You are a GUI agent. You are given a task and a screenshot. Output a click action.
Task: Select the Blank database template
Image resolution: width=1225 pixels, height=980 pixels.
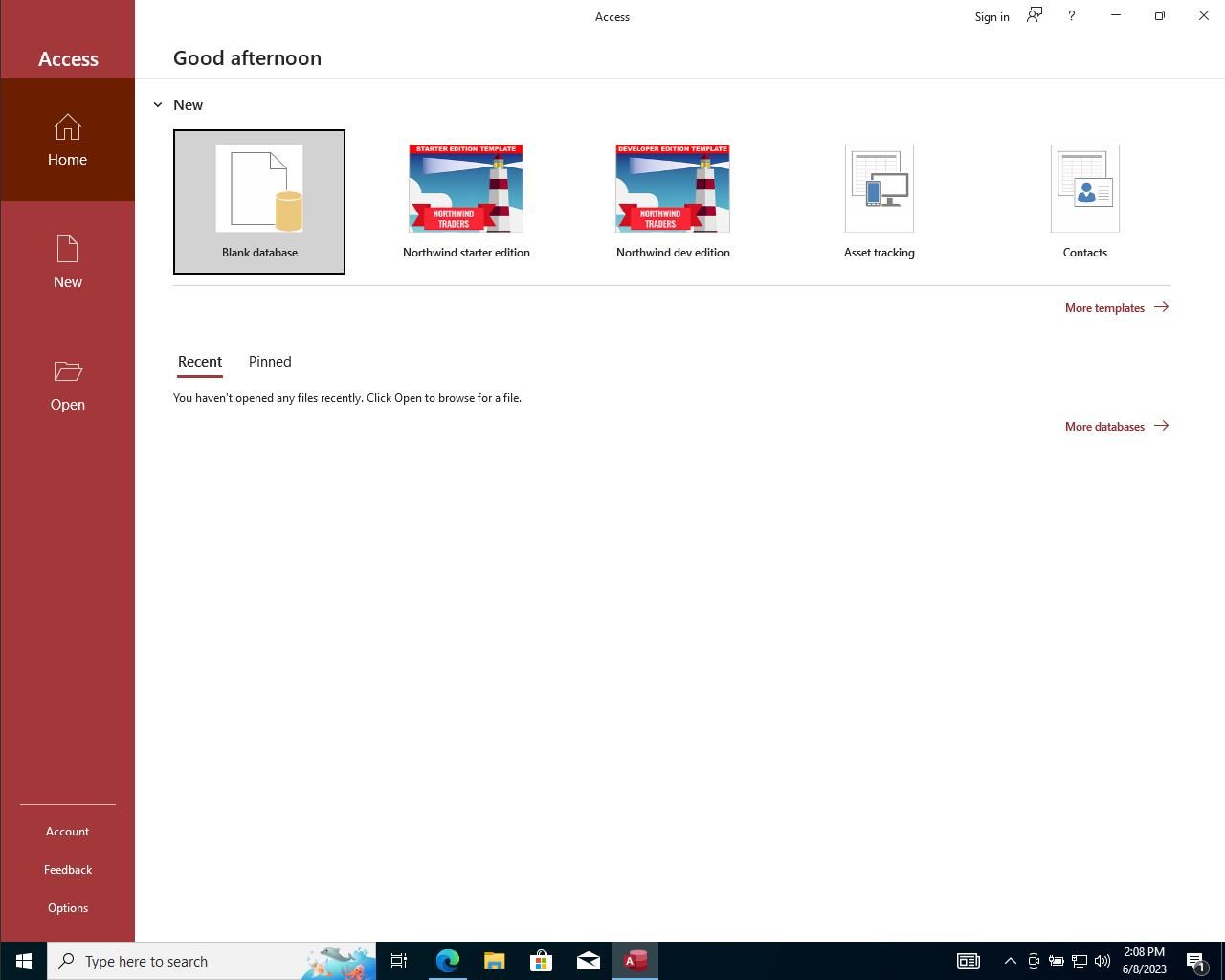pos(259,201)
